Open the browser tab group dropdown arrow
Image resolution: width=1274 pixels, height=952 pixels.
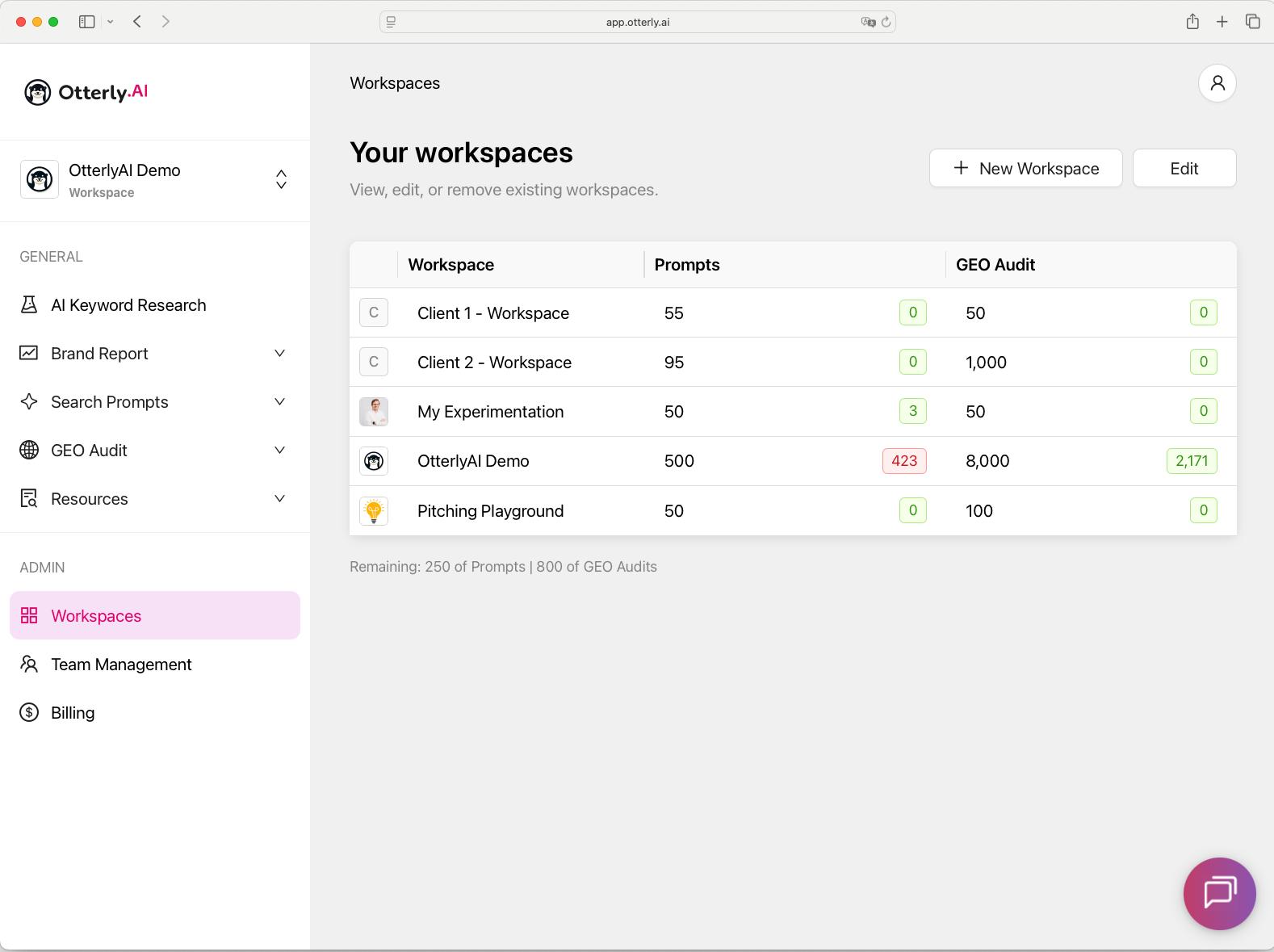click(x=110, y=22)
